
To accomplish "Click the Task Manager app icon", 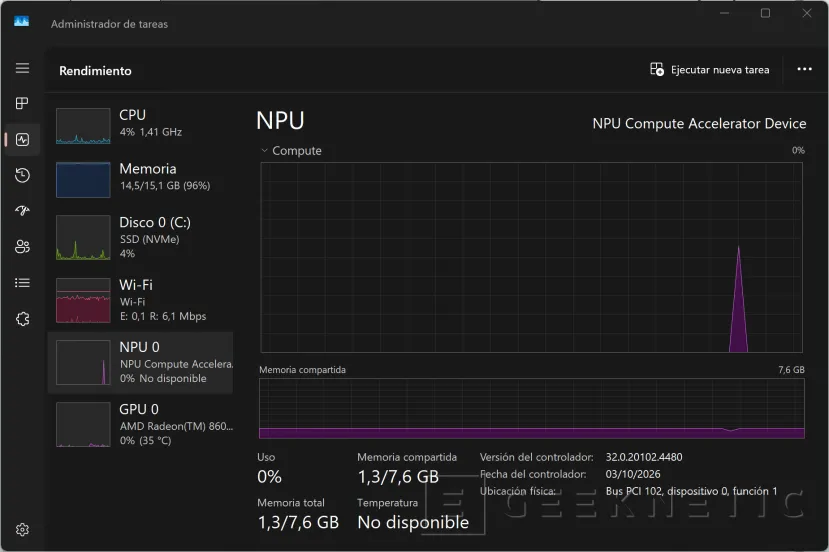I will pyautogui.click(x=22, y=22).
